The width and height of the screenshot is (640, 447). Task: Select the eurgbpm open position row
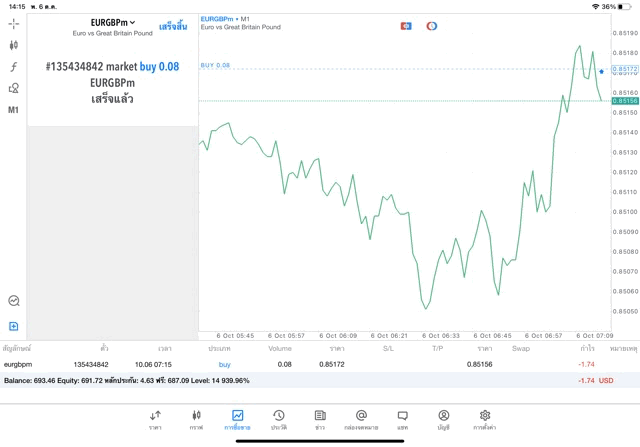[x=300, y=365]
